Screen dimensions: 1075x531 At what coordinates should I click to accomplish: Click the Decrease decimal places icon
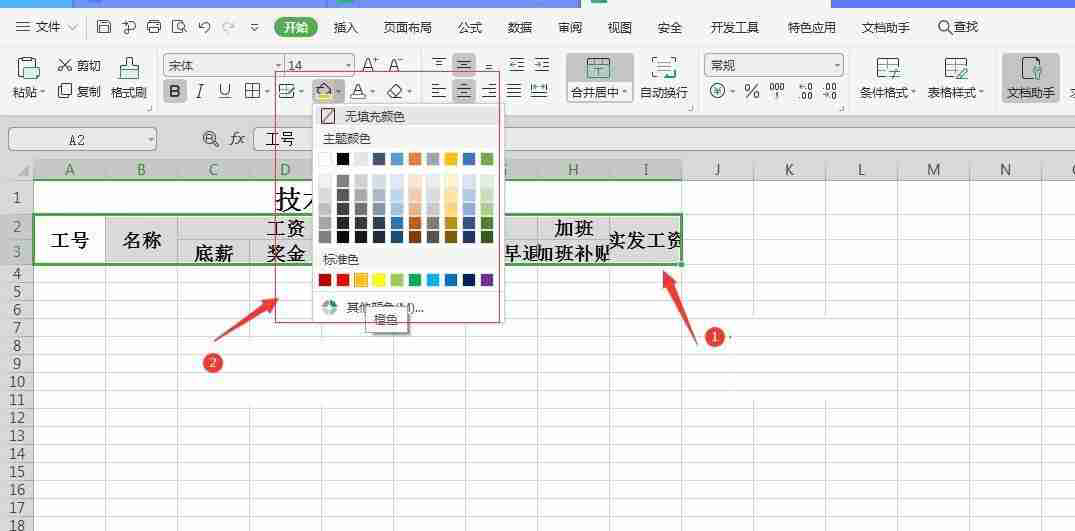click(x=830, y=91)
